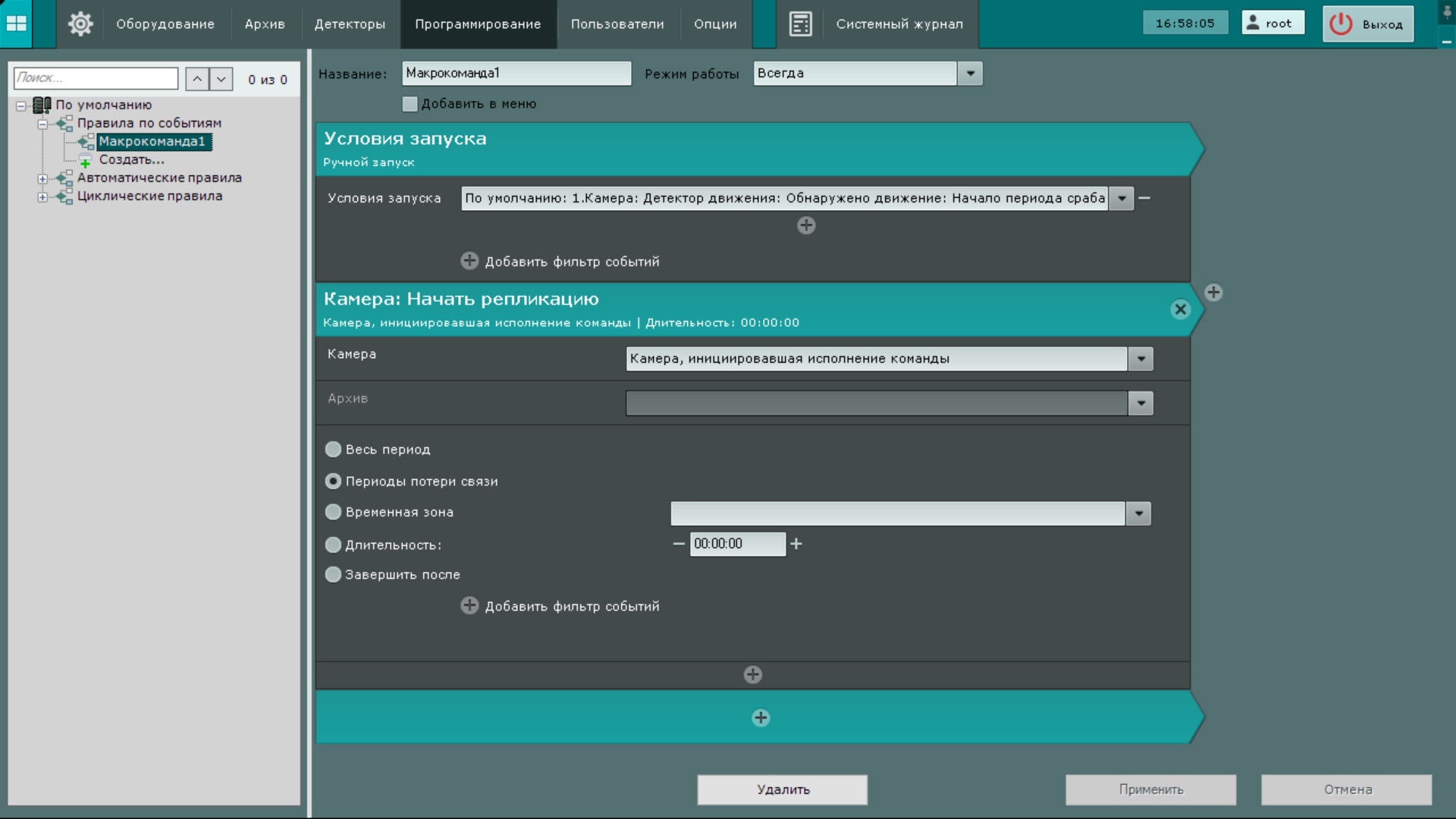Click plus icon in bottom teal action block
Viewport: 1456px width, 819px height.
[x=761, y=717]
